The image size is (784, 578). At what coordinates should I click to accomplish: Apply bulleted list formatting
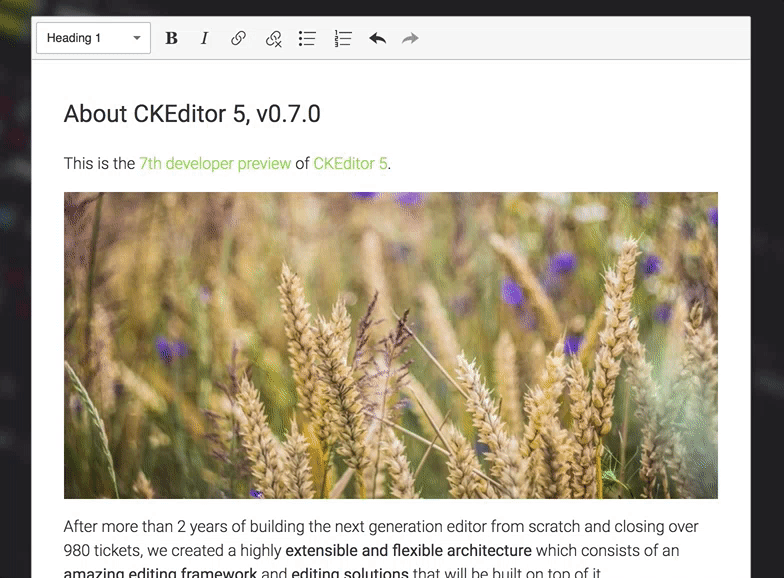coord(307,38)
